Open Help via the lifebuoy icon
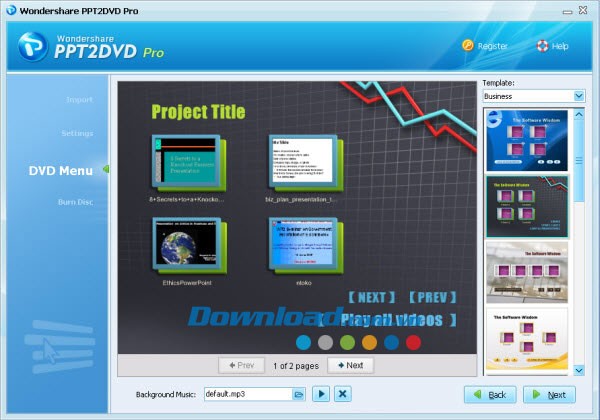 click(x=542, y=46)
